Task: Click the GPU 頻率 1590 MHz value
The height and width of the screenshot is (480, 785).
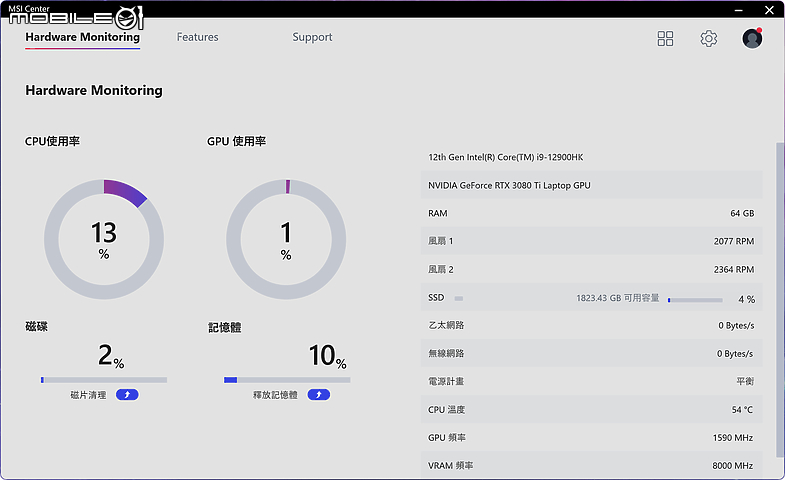Action: (733, 437)
